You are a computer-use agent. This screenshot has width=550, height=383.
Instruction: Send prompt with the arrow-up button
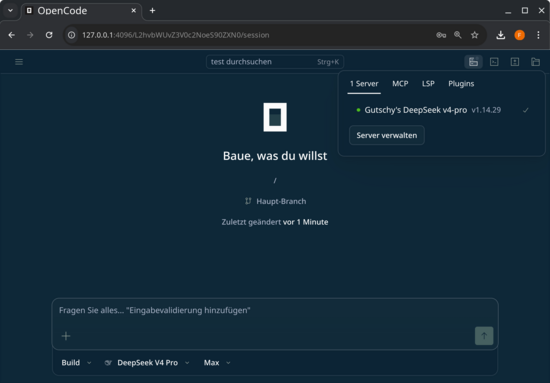click(x=484, y=336)
